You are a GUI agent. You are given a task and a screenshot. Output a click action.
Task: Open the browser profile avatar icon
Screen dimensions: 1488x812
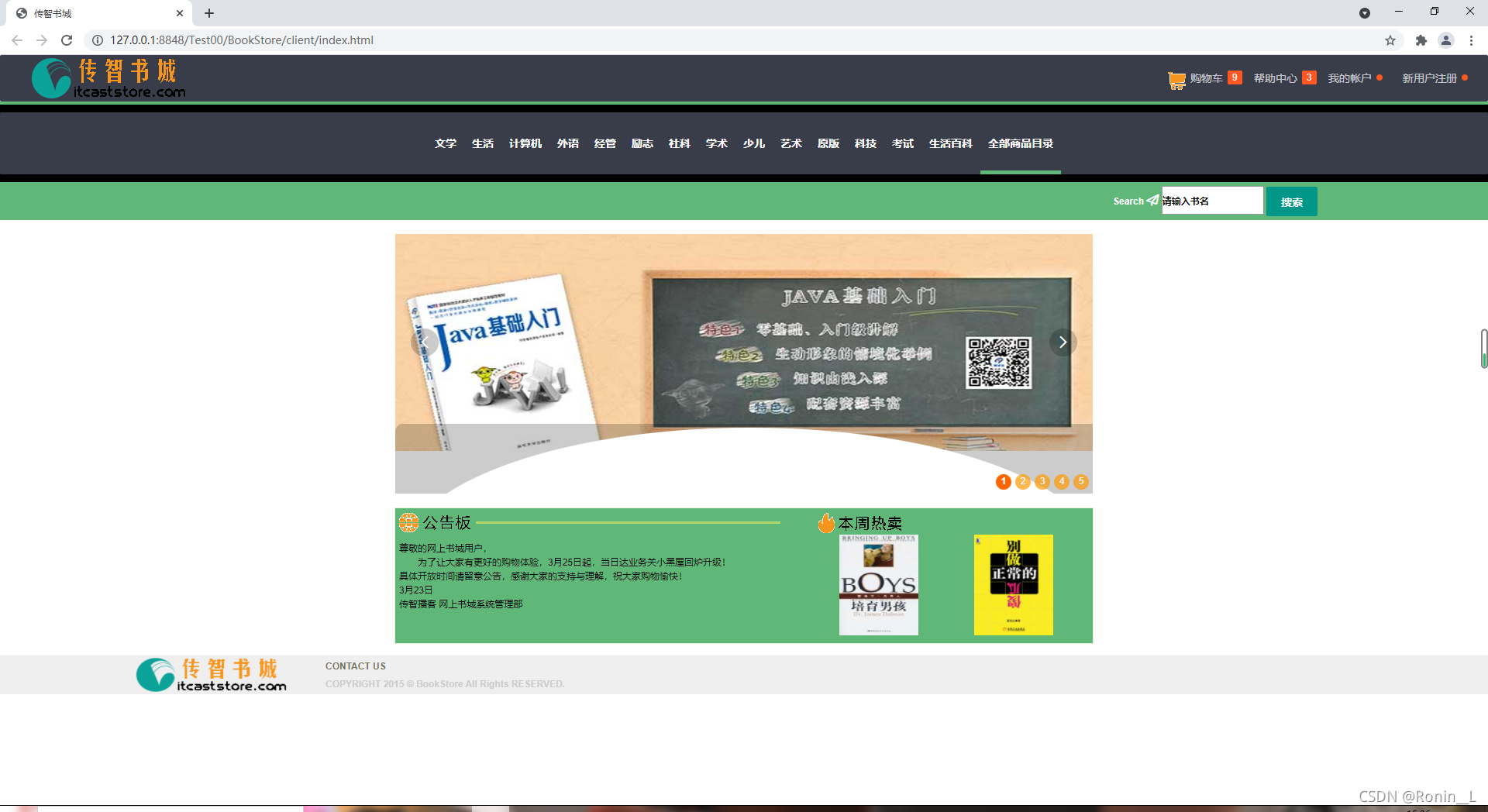click(x=1446, y=40)
